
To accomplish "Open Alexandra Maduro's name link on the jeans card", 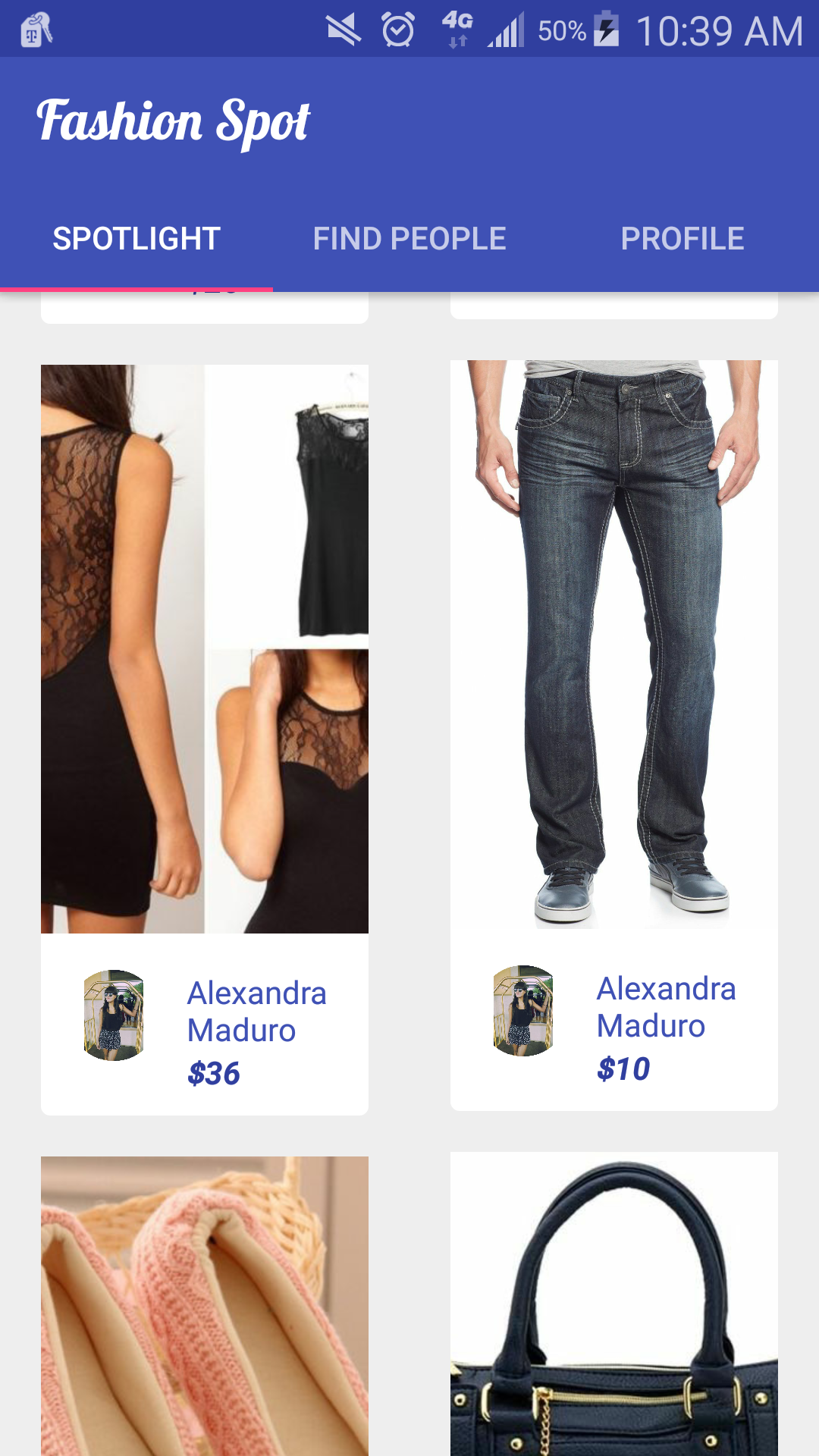I will (x=666, y=1007).
